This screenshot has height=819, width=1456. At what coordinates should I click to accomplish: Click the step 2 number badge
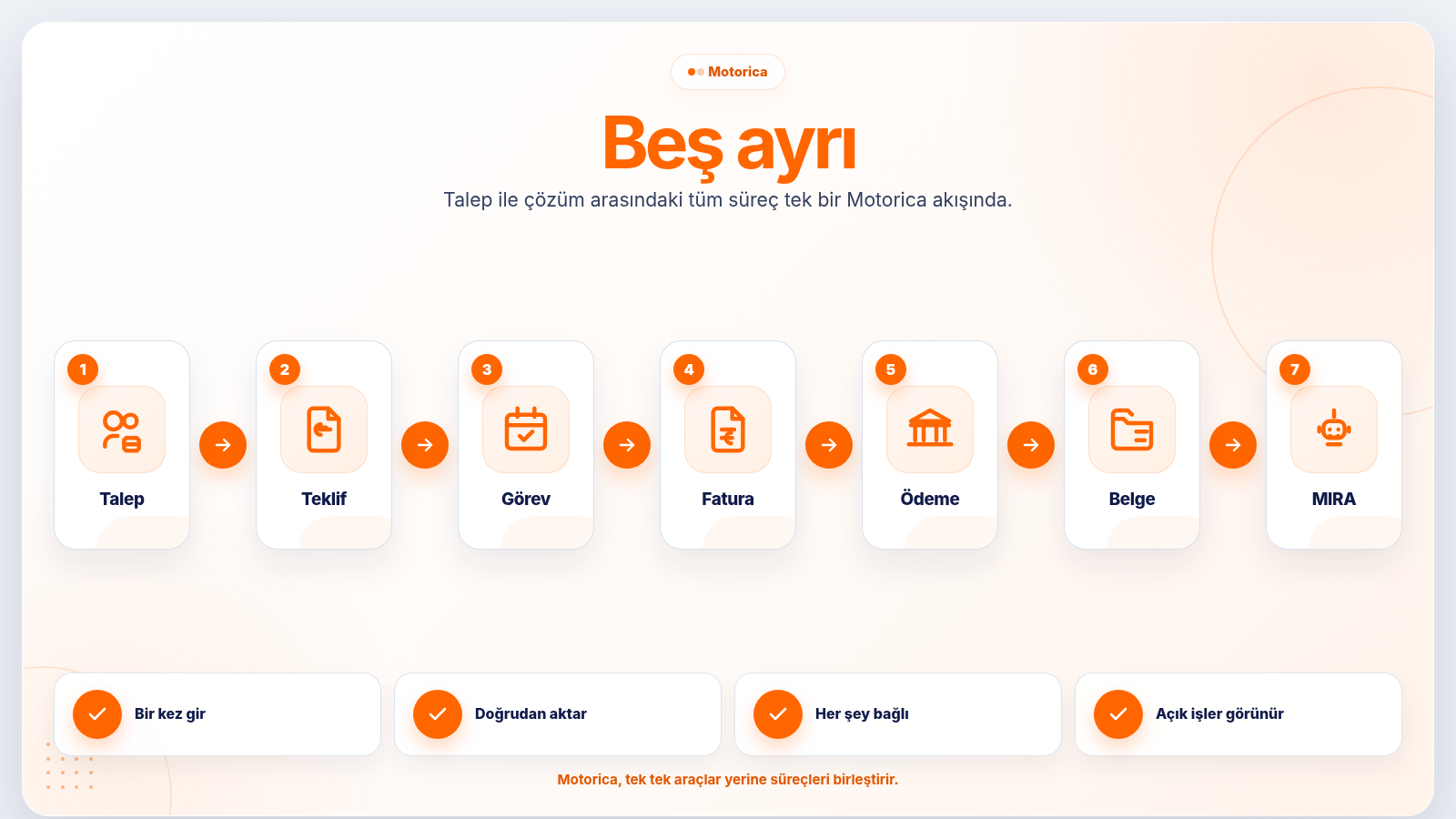pyautogui.click(x=285, y=369)
